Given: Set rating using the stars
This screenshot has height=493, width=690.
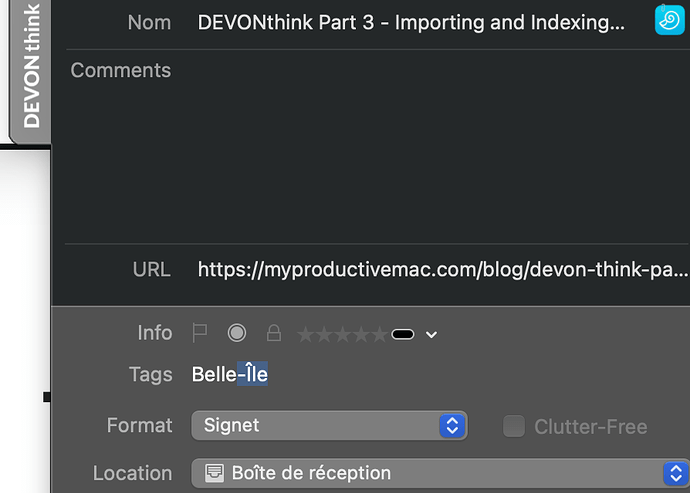Looking at the screenshot, I should tap(342, 335).
